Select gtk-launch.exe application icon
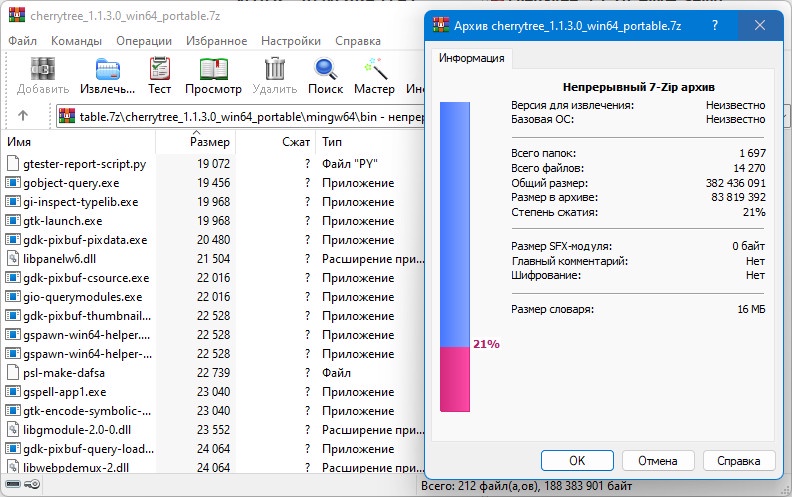The image size is (792, 497). (x=13, y=221)
